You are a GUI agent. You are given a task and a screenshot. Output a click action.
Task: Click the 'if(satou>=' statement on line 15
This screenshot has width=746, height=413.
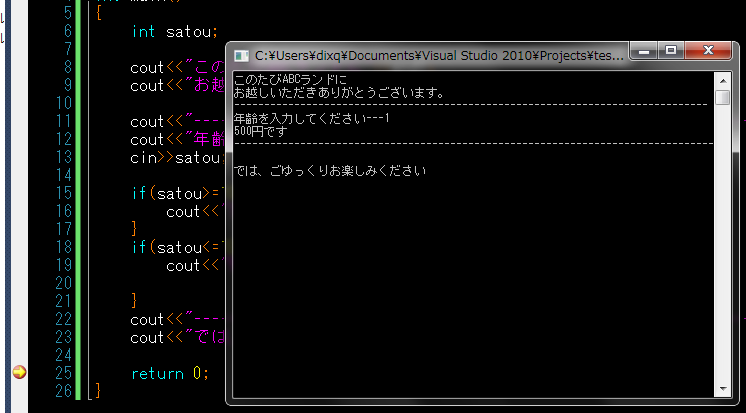178,194
